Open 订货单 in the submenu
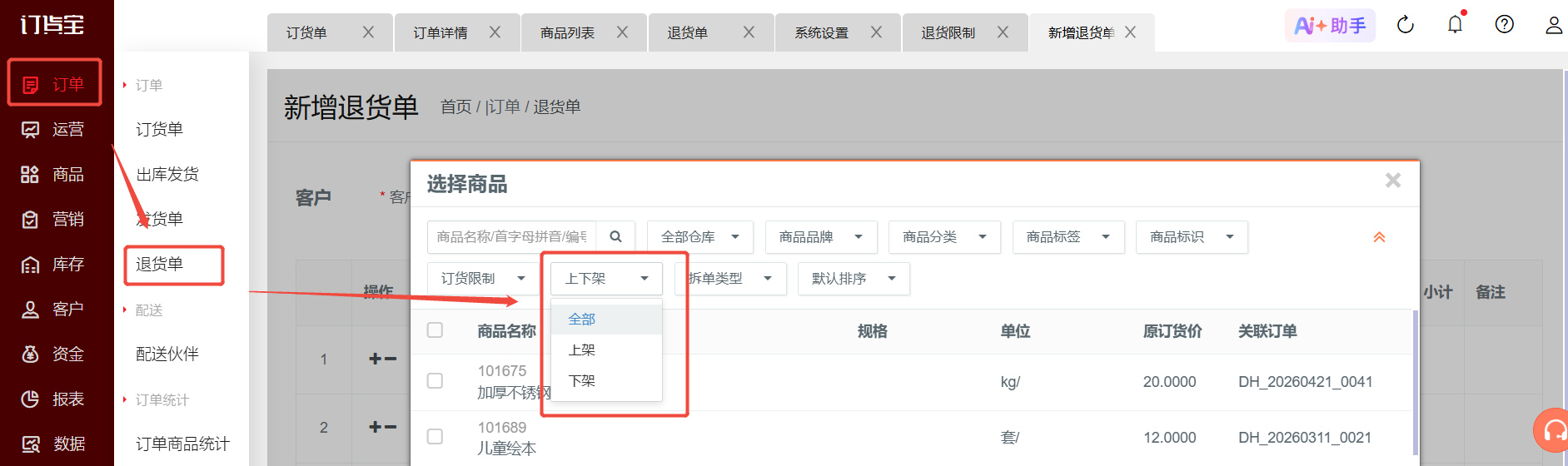The height and width of the screenshot is (466, 1568). (159, 129)
